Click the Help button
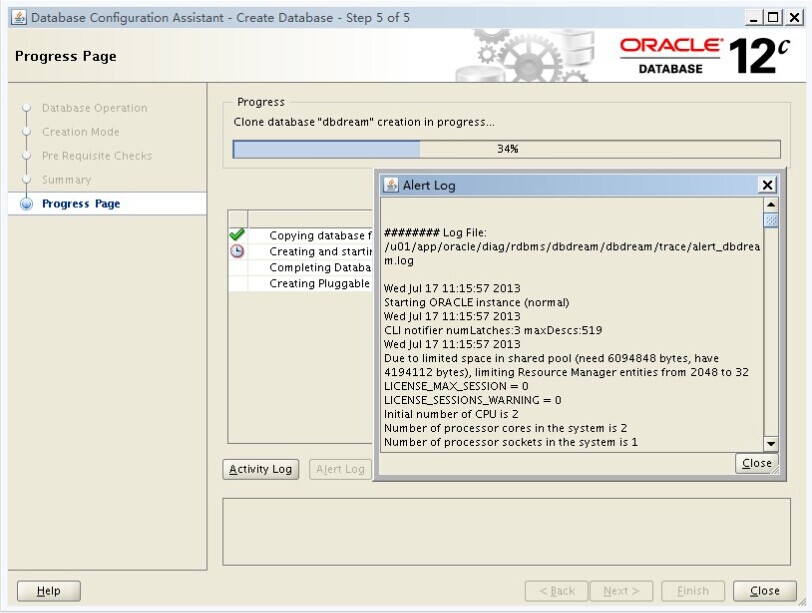The image size is (812, 613). point(49,591)
